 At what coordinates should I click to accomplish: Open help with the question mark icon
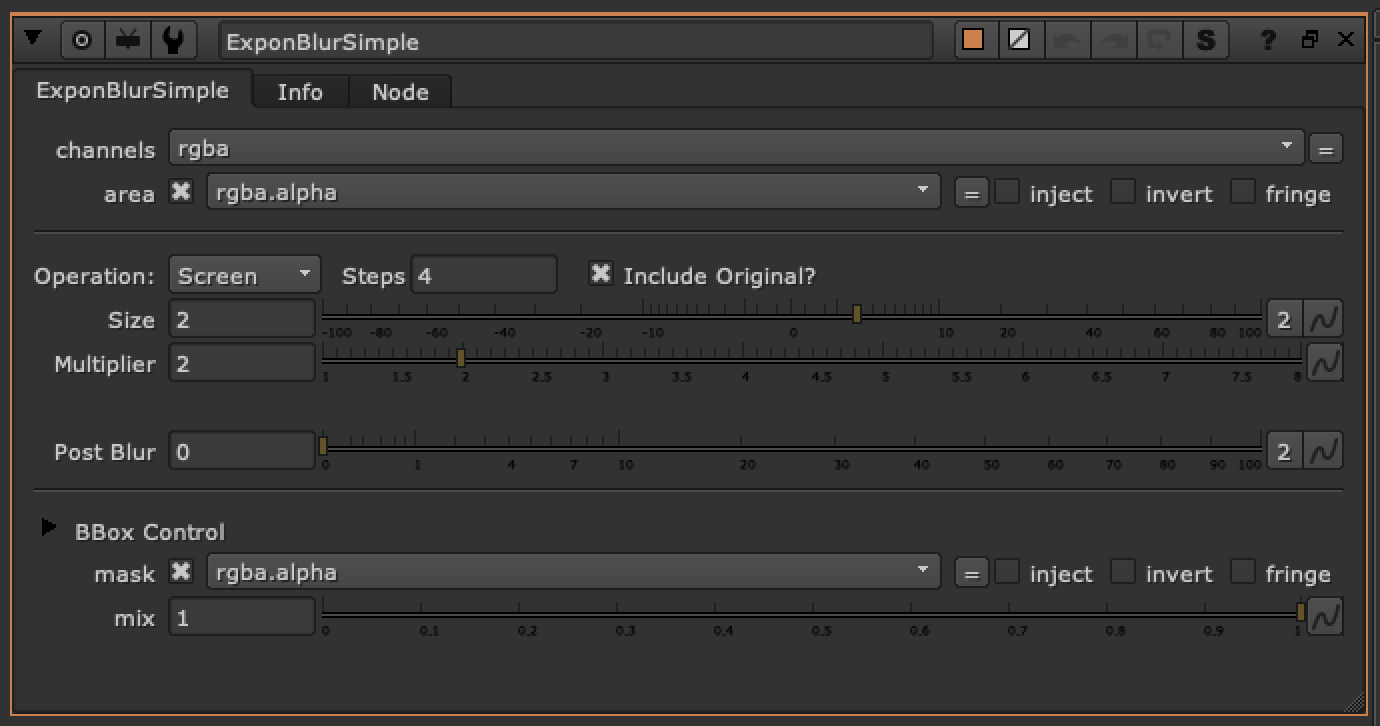pos(1268,41)
